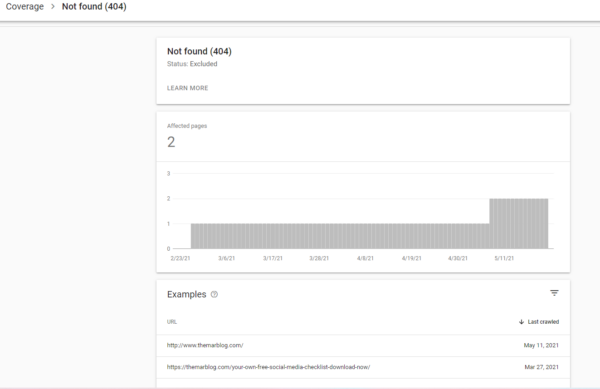Go back to Coverage breadcrumb
Image resolution: width=600 pixels, height=389 pixels.
pos(25,7)
